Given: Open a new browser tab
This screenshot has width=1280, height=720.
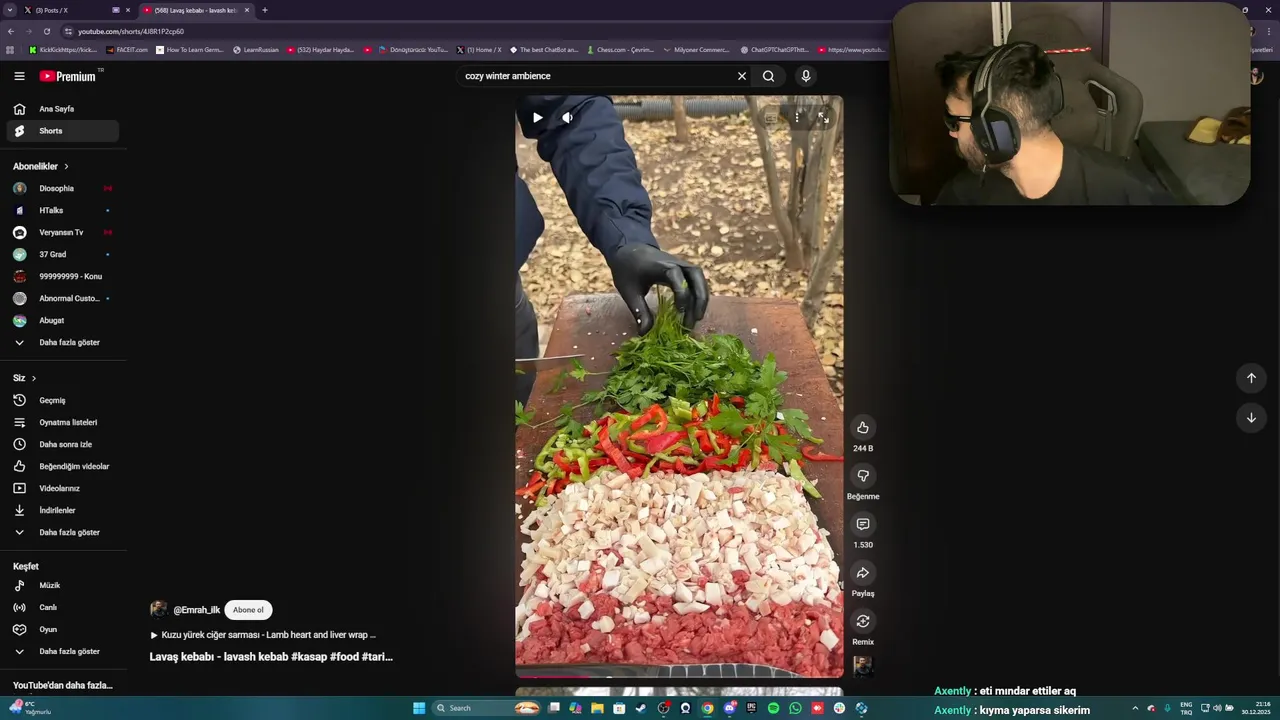Looking at the screenshot, I should pyautogui.click(x=265, y=10).
